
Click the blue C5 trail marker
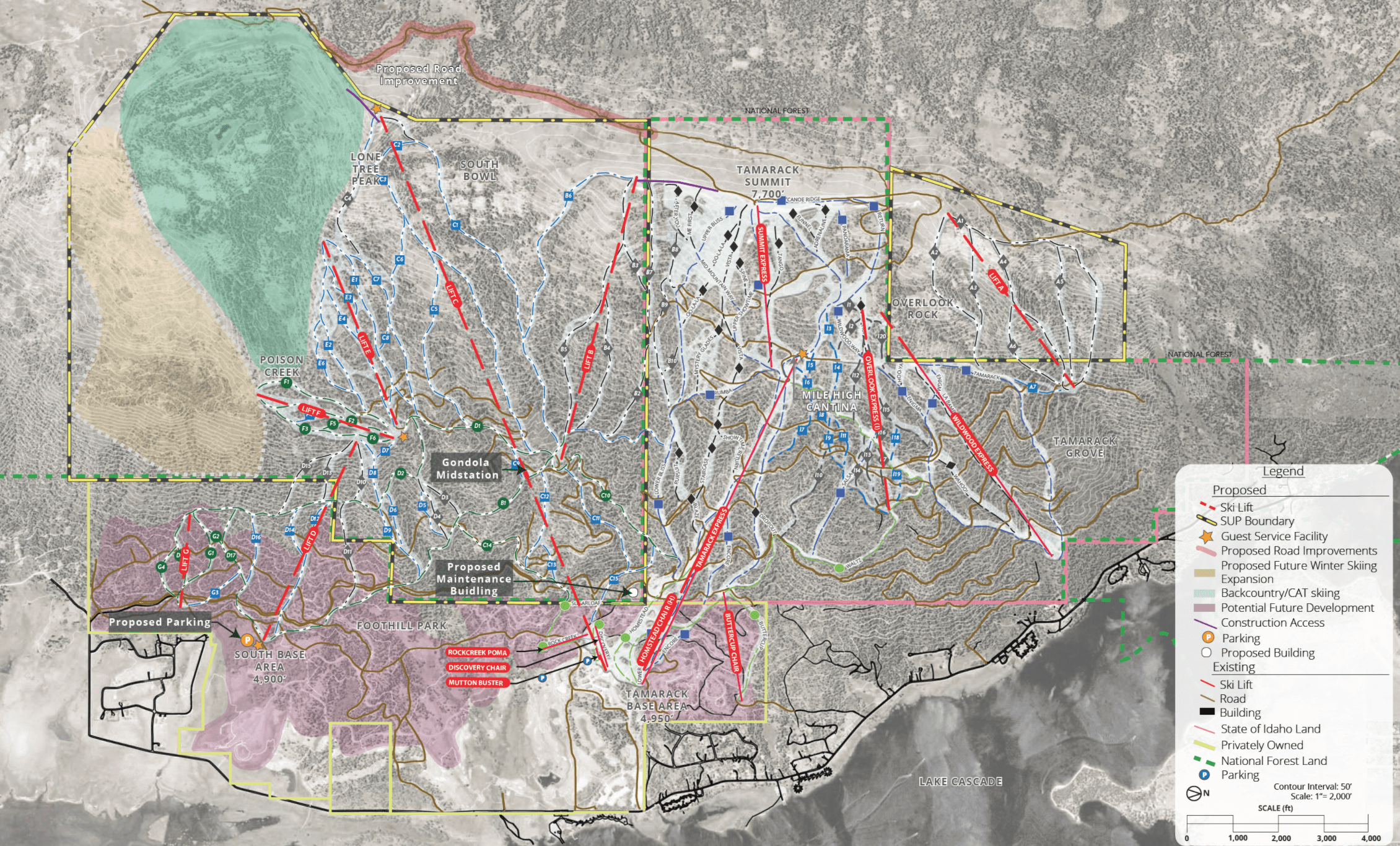tap(434, 309)
